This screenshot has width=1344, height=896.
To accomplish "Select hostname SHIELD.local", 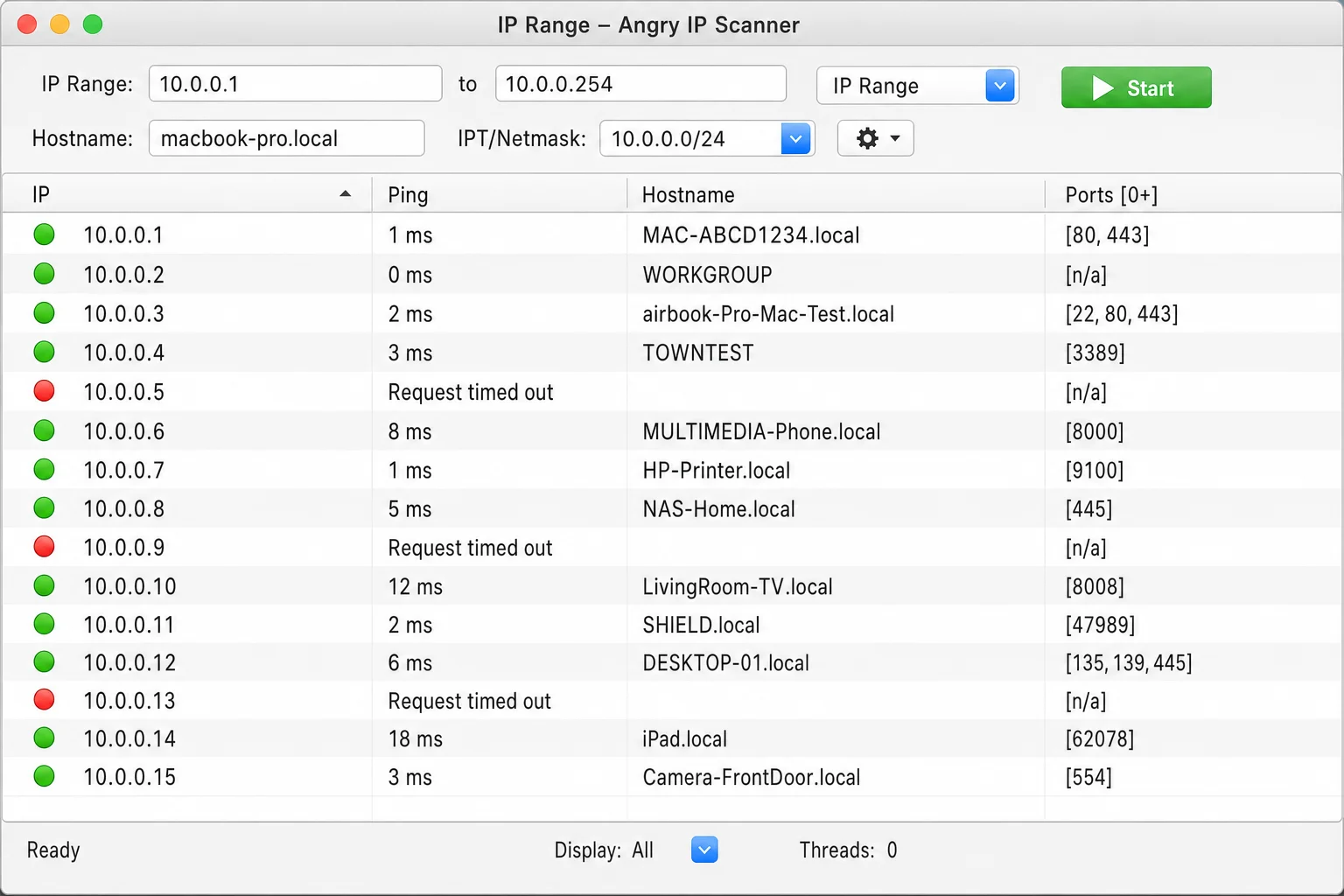I will [701, 625].
